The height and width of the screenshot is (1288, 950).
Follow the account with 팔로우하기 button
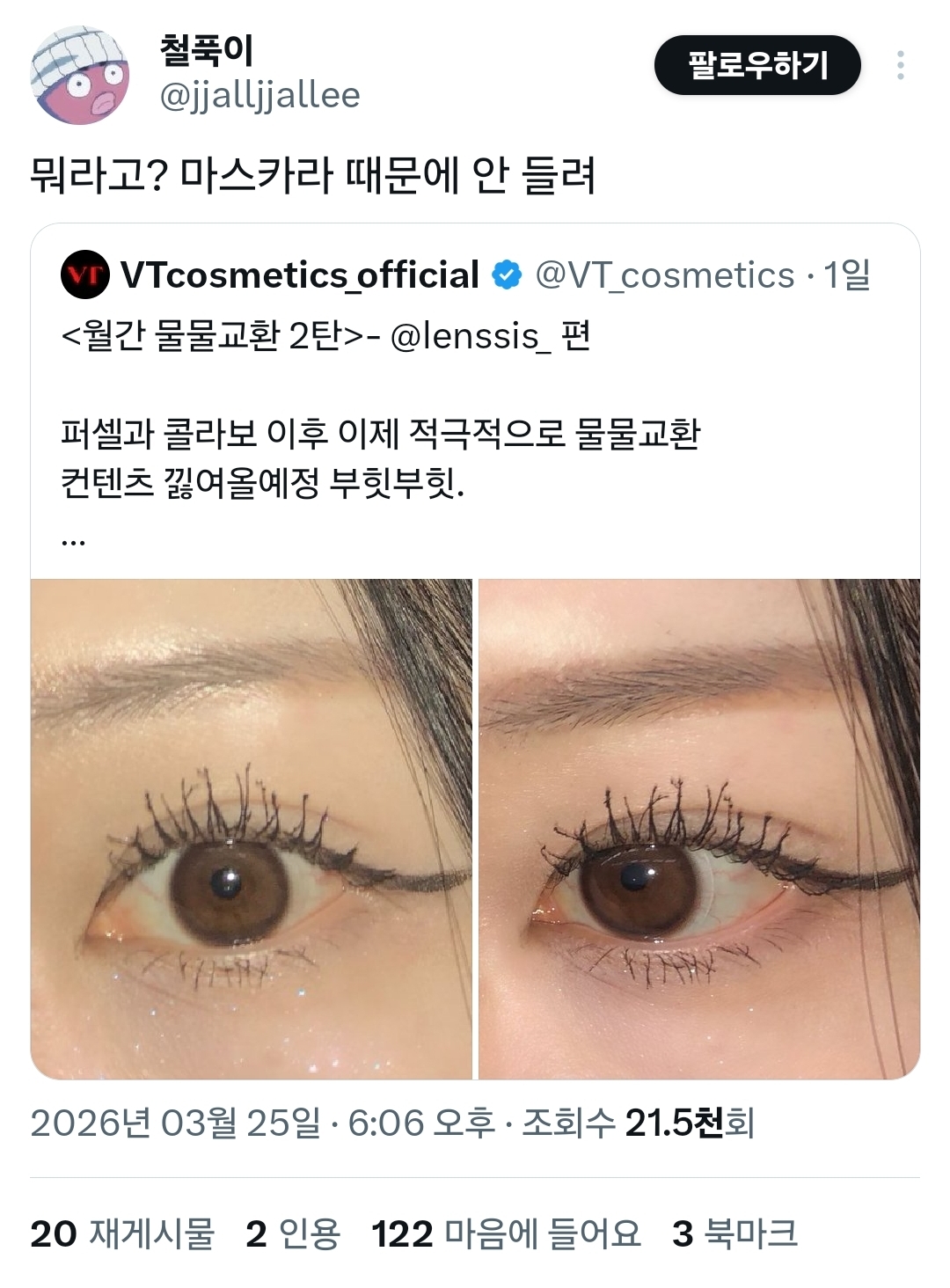tap(757, 65)
